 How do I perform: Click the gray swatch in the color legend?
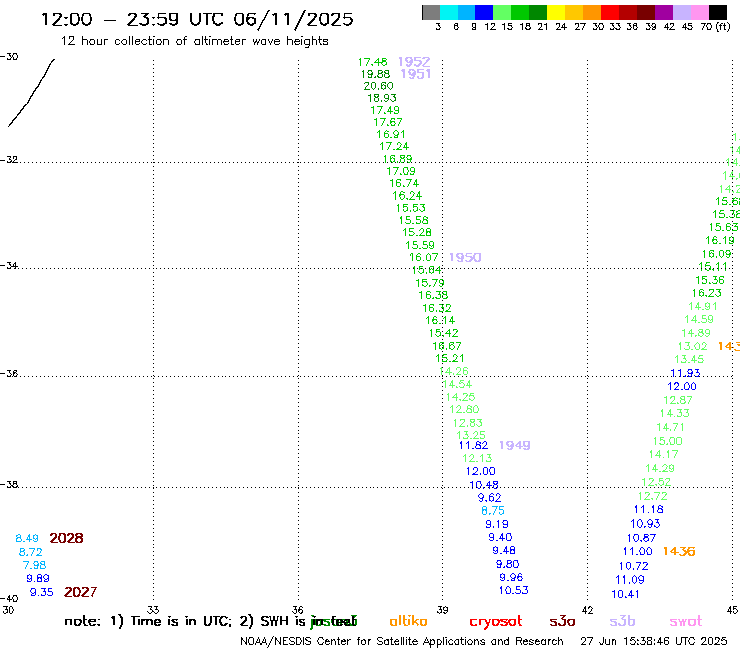tap(431, 12)
